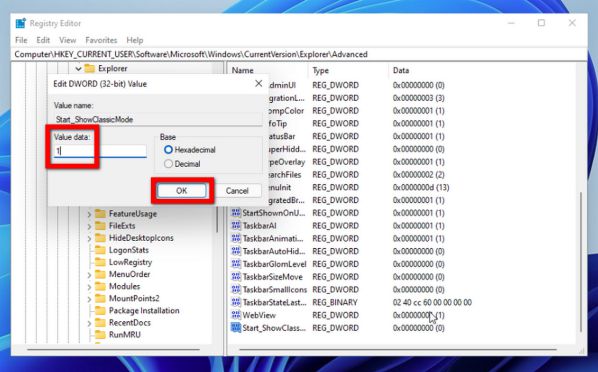
Task: Open the Help menu
Action: (x=135, y=40)
